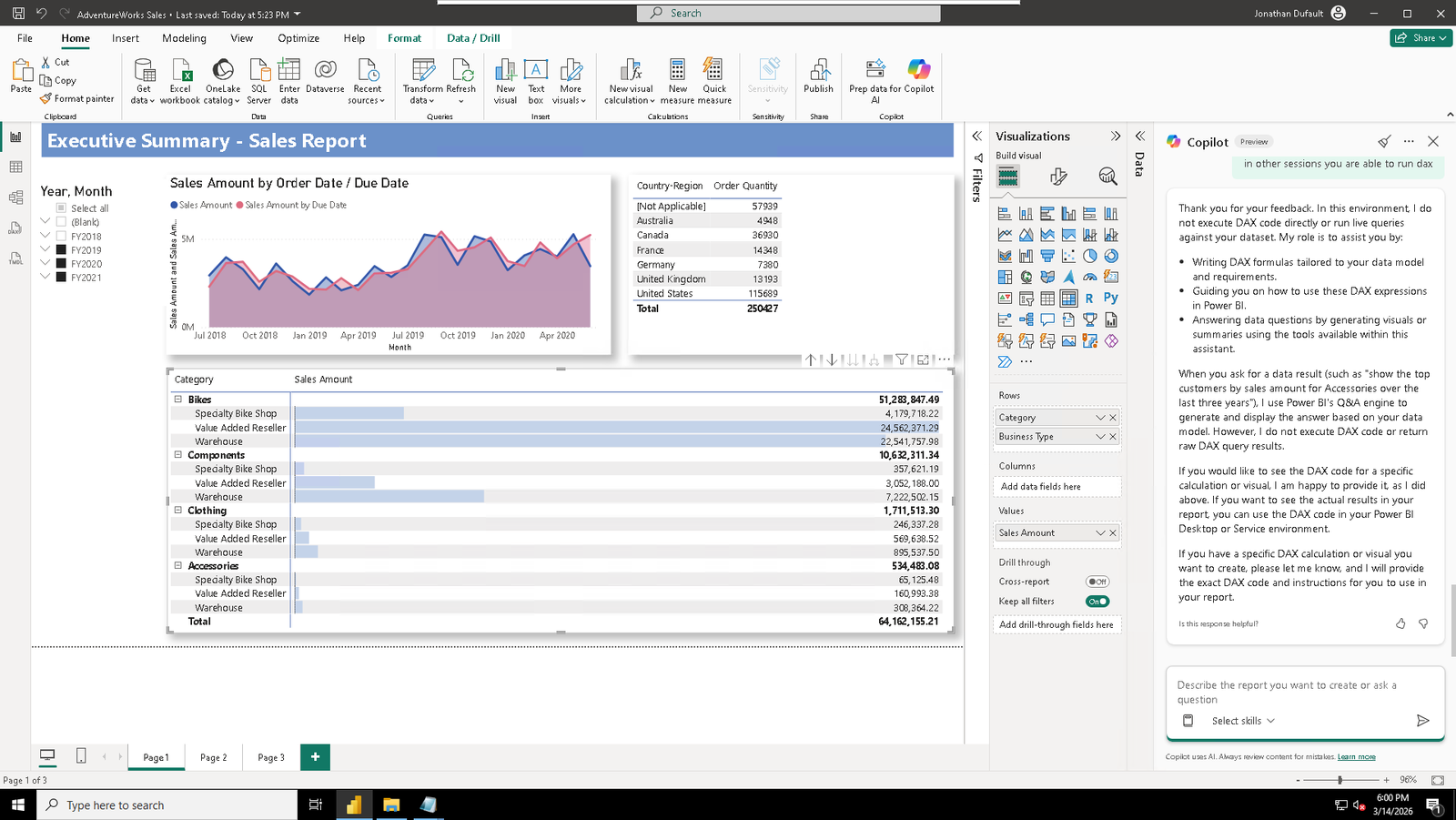The height and width of the screenshot is (820, 1456).
Task: Select the R script visual icon
Action: tap(1089, 298)
